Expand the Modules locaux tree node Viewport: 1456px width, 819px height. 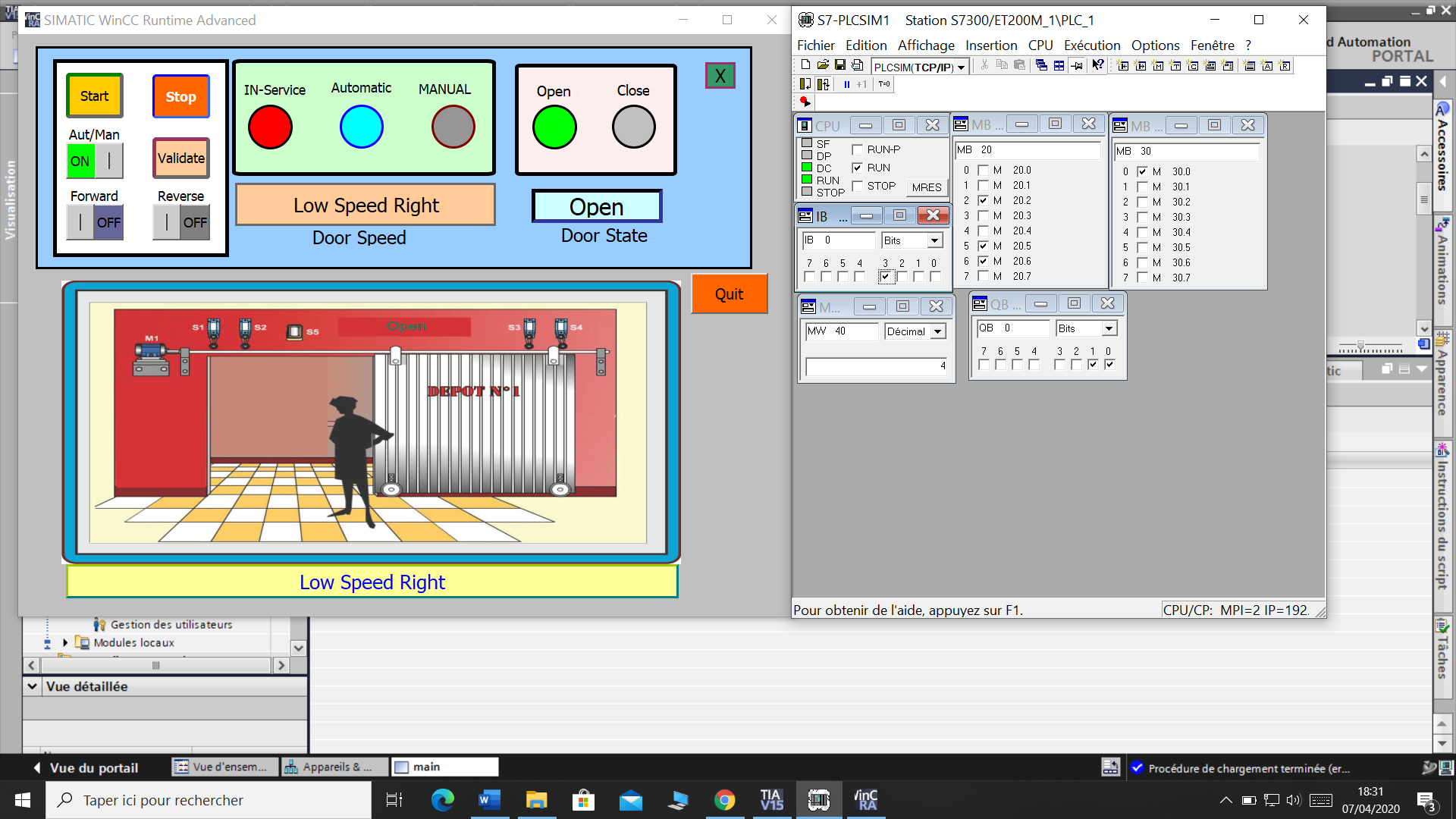pos(65,642)
